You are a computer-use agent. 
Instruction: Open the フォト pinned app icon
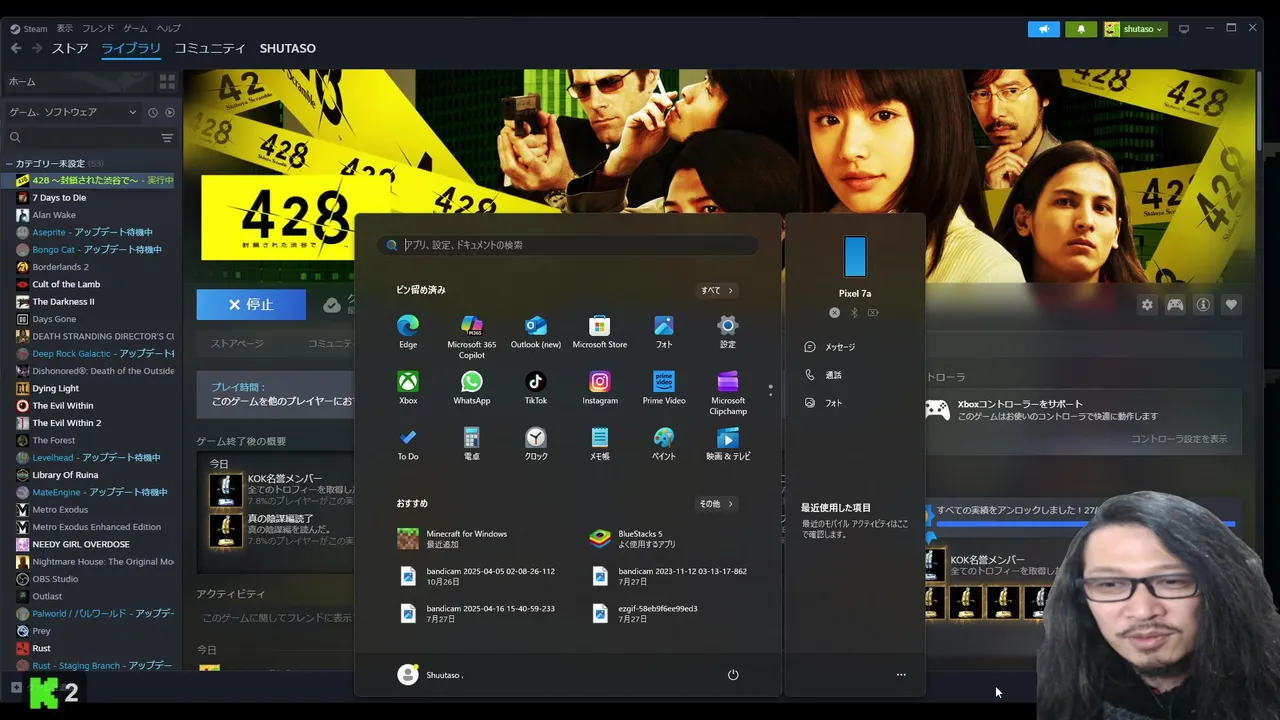(x=664, y=331)
